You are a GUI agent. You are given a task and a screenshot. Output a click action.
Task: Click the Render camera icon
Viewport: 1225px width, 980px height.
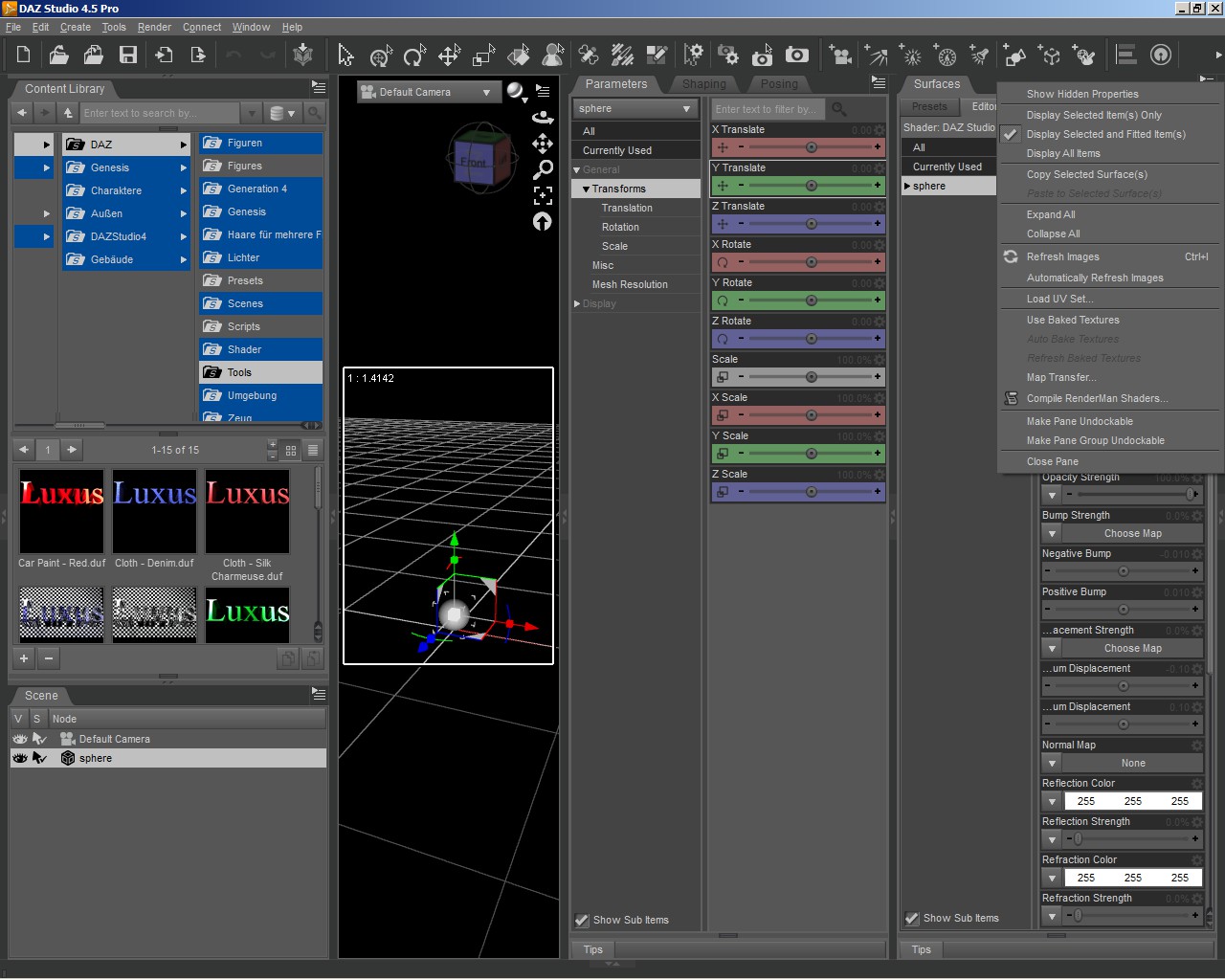(796, 56)
